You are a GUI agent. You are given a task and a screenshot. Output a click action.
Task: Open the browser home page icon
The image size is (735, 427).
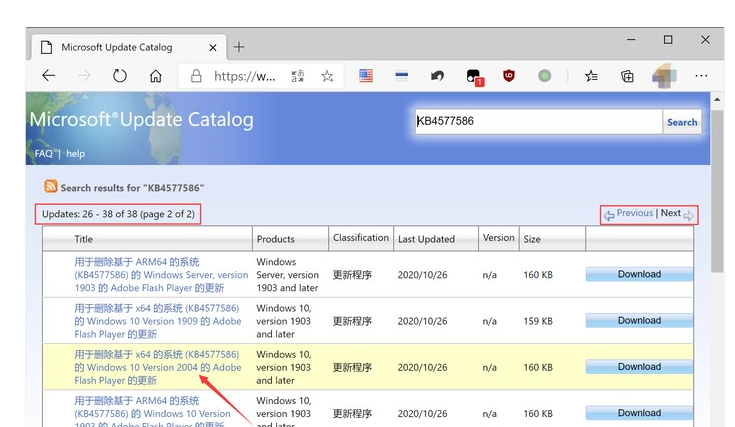pos(156,75)
